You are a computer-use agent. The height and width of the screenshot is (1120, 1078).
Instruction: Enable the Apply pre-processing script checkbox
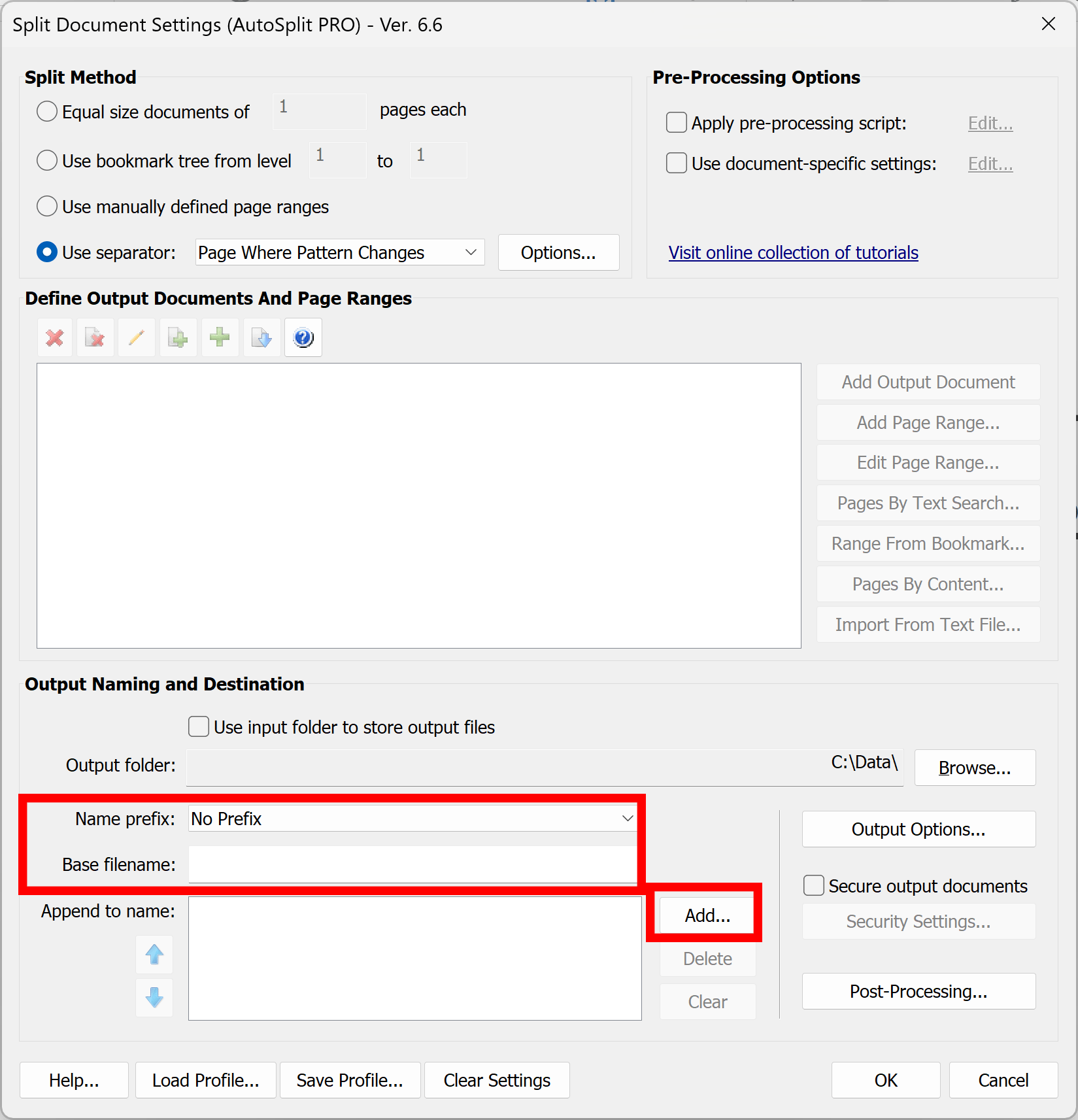pyautogui.click(x=676, y=122)
